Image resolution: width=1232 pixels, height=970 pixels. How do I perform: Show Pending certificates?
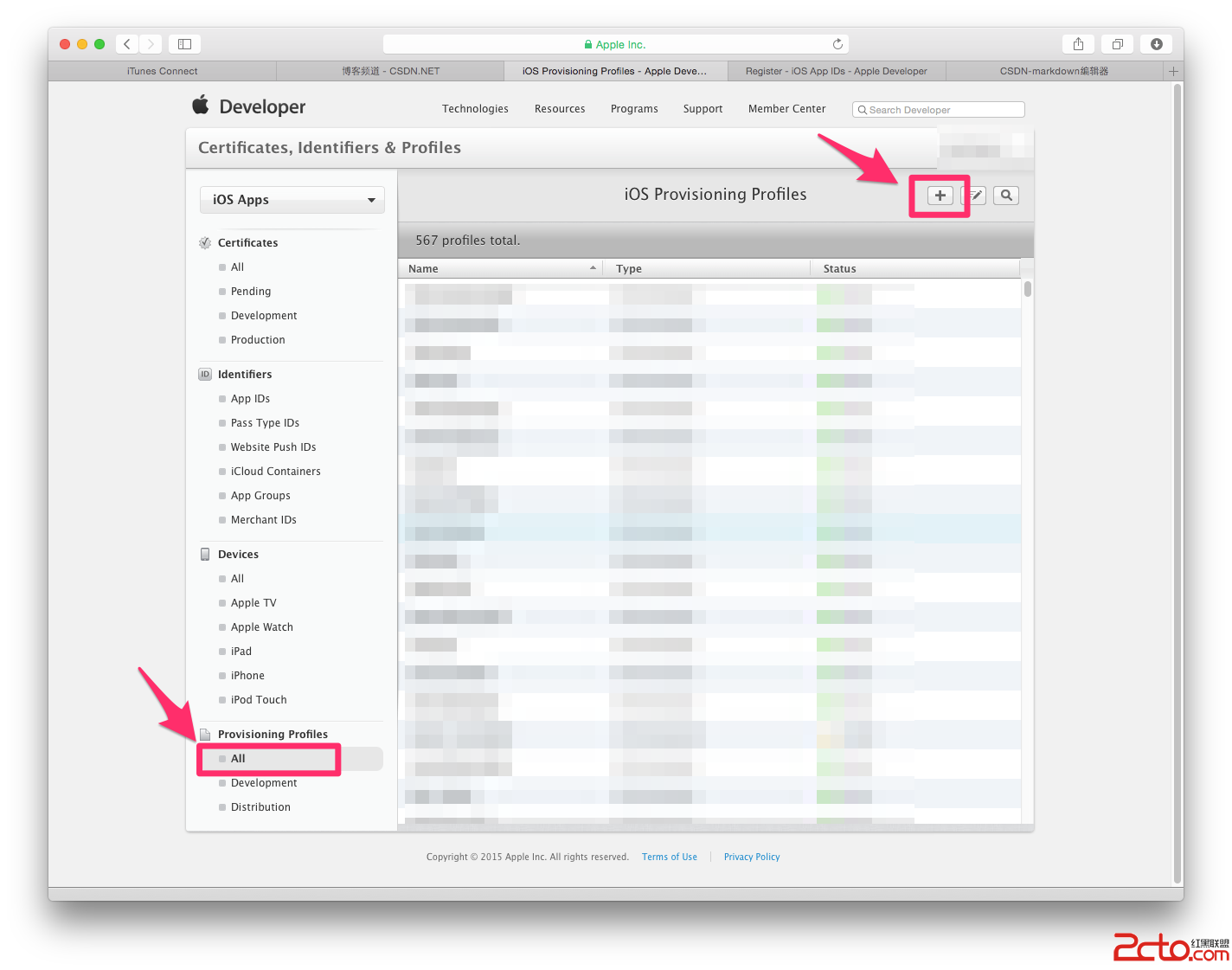coord(251,292)
